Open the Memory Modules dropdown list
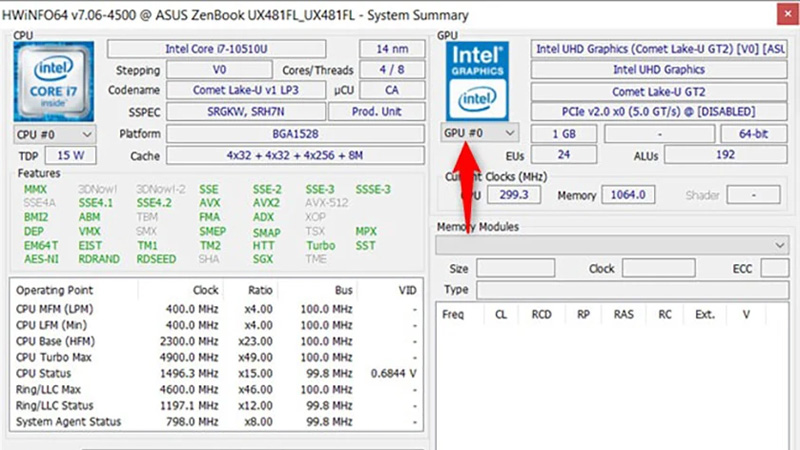This screenshot has width=800, height=450. click(x=612, y=245)
